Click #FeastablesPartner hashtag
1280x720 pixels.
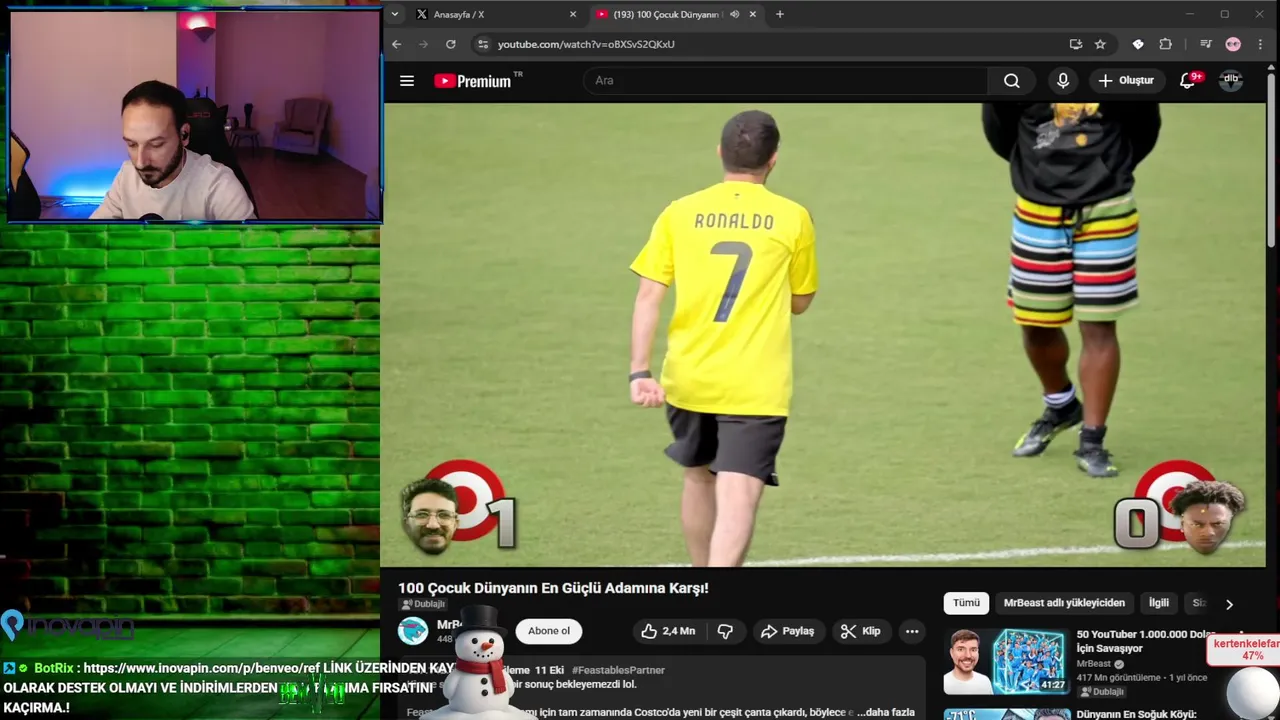(618, 670)
